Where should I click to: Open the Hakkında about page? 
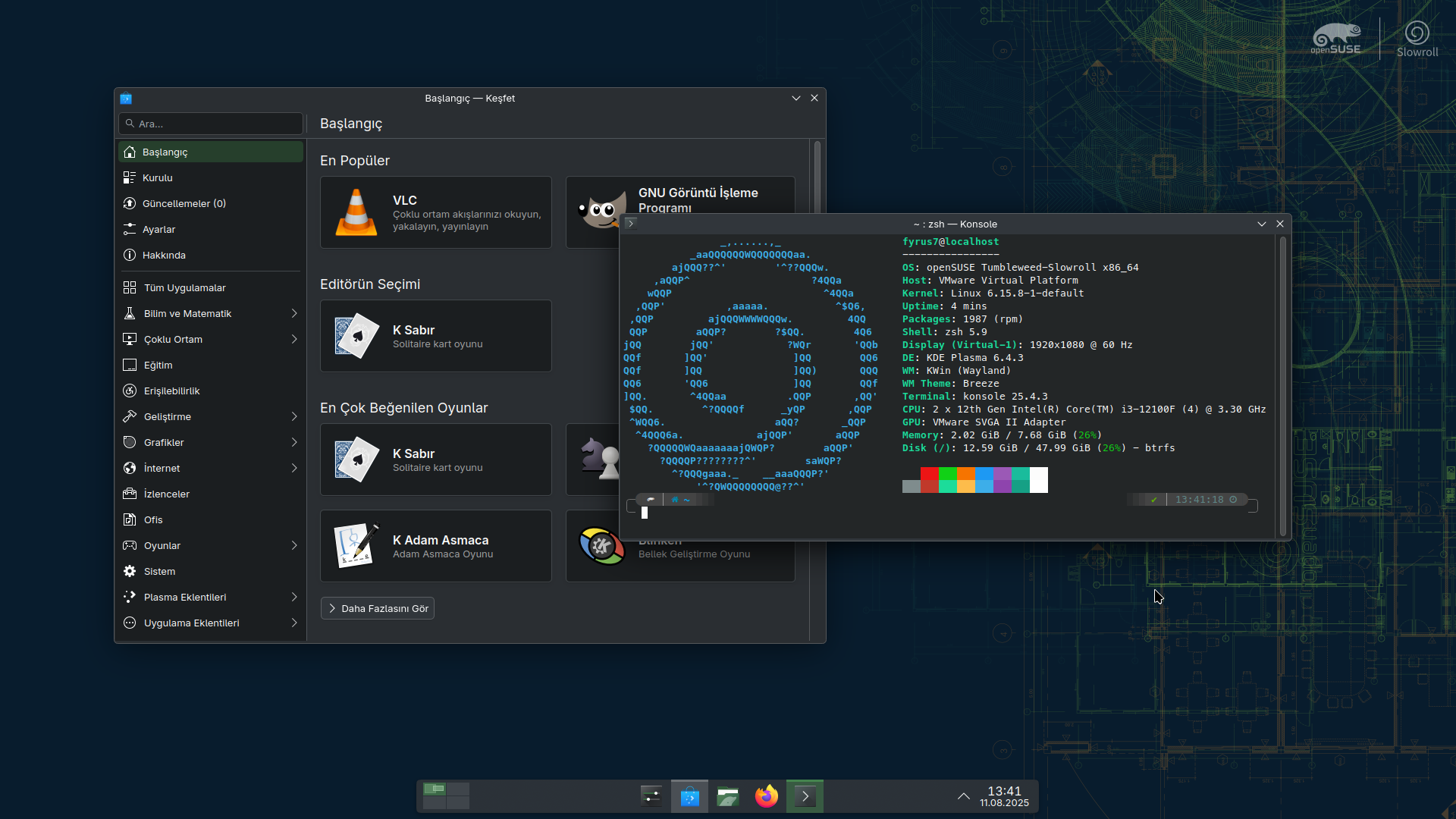click(x=210, y=255)
